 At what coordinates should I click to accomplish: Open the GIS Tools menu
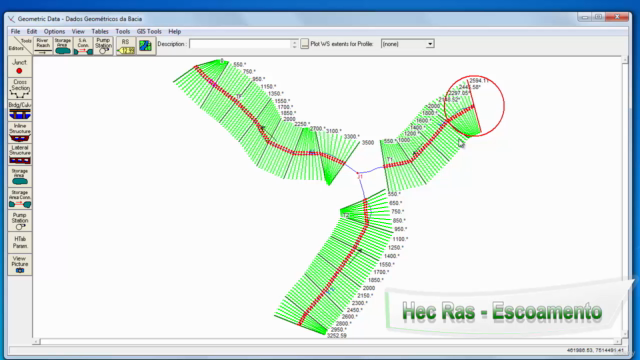(x=149, y=31)
